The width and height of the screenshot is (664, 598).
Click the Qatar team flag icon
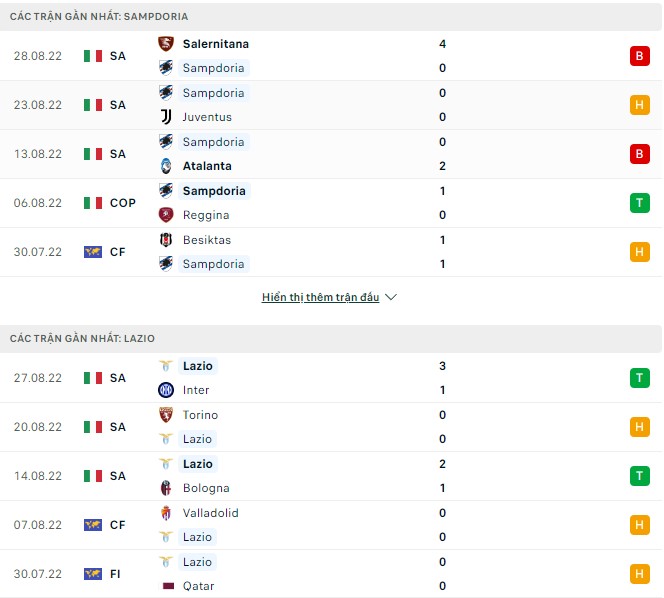point(166,586)
